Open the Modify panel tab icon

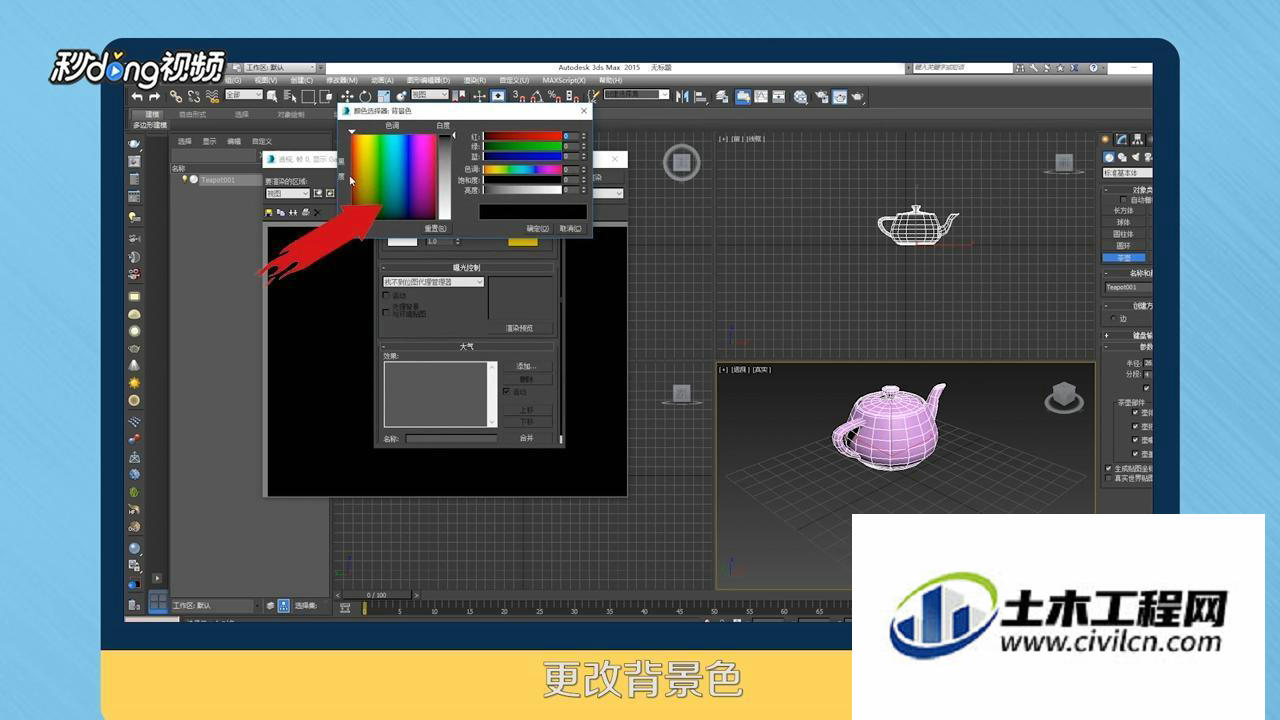click(1122, 139)
